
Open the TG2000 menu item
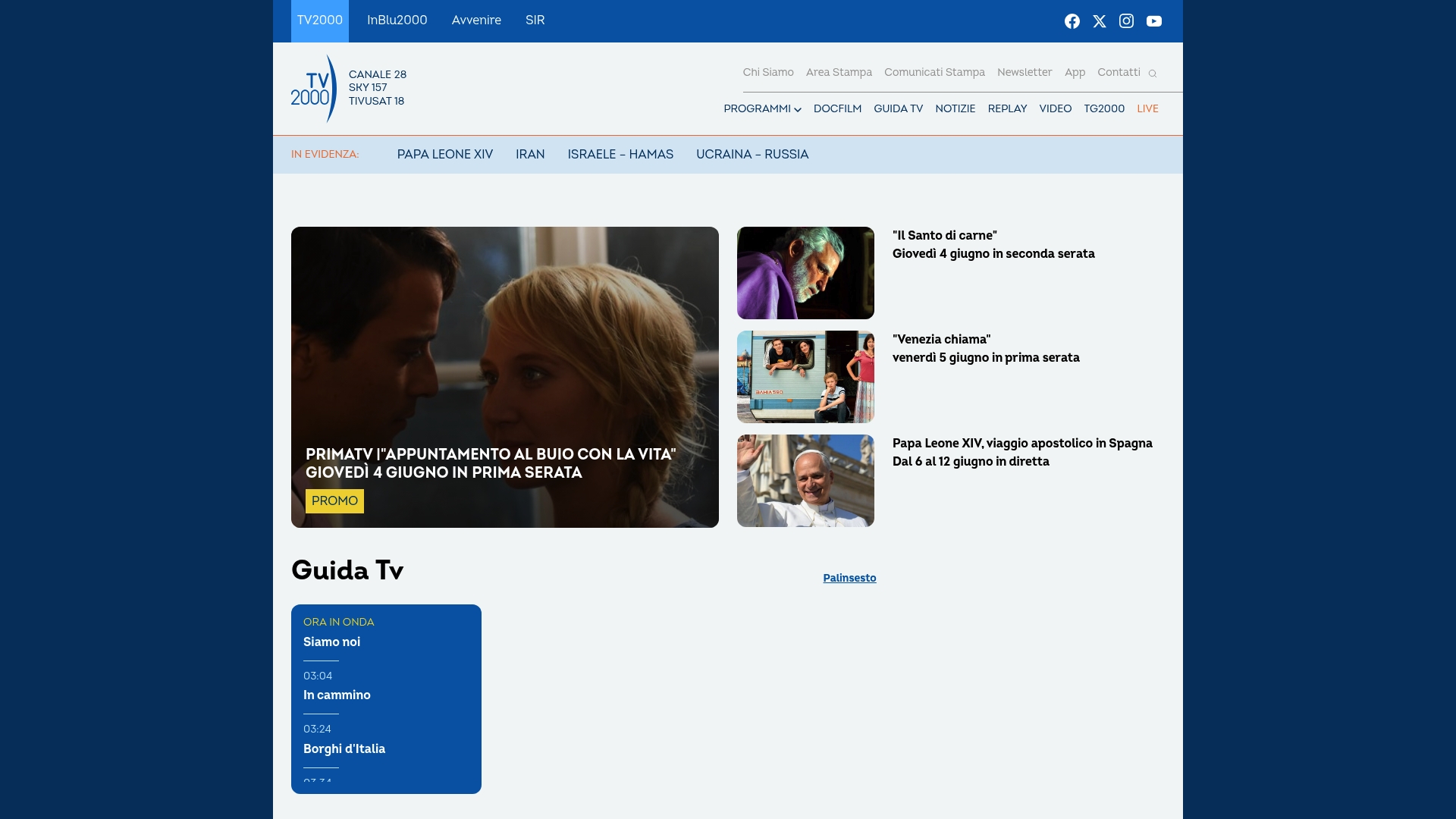coord(1104,109)
